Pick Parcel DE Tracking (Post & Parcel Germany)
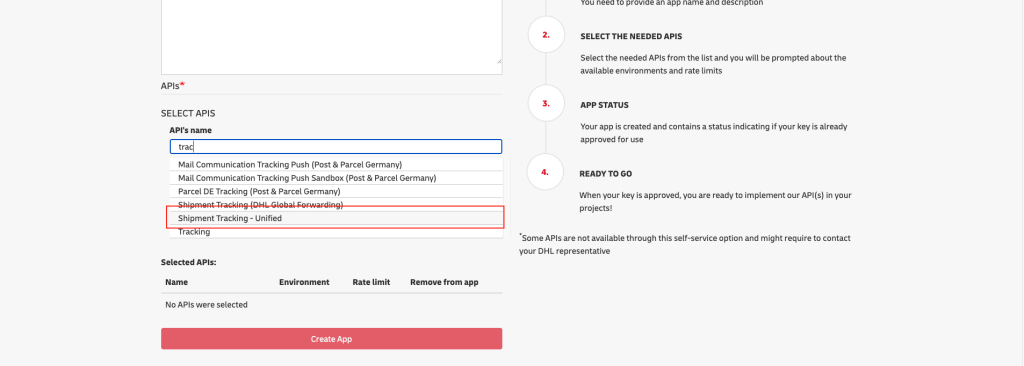This screenshot has height=366, width=1024. 336,191
